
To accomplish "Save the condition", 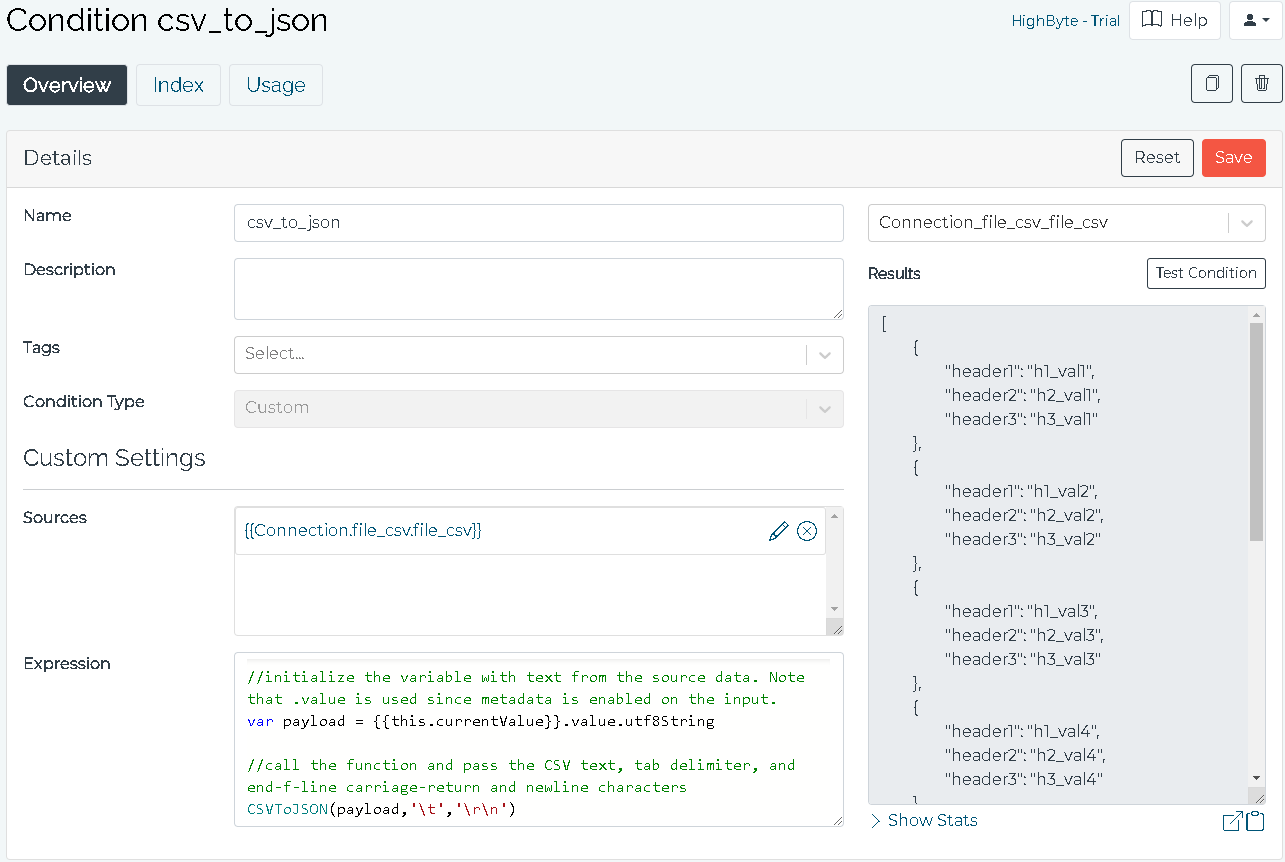I will [x=1234, y=157].
